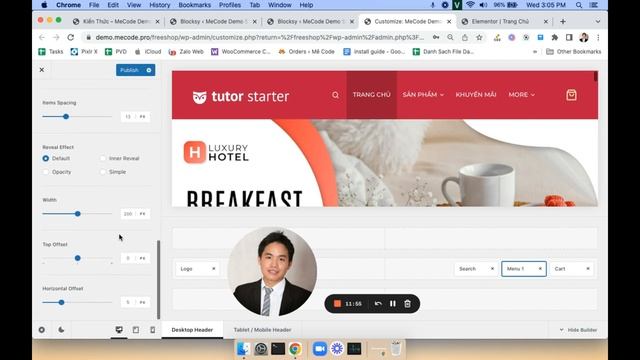
Task: Delete the recording with trash icon
Action: pyautogui.click(x=407, y=304)
